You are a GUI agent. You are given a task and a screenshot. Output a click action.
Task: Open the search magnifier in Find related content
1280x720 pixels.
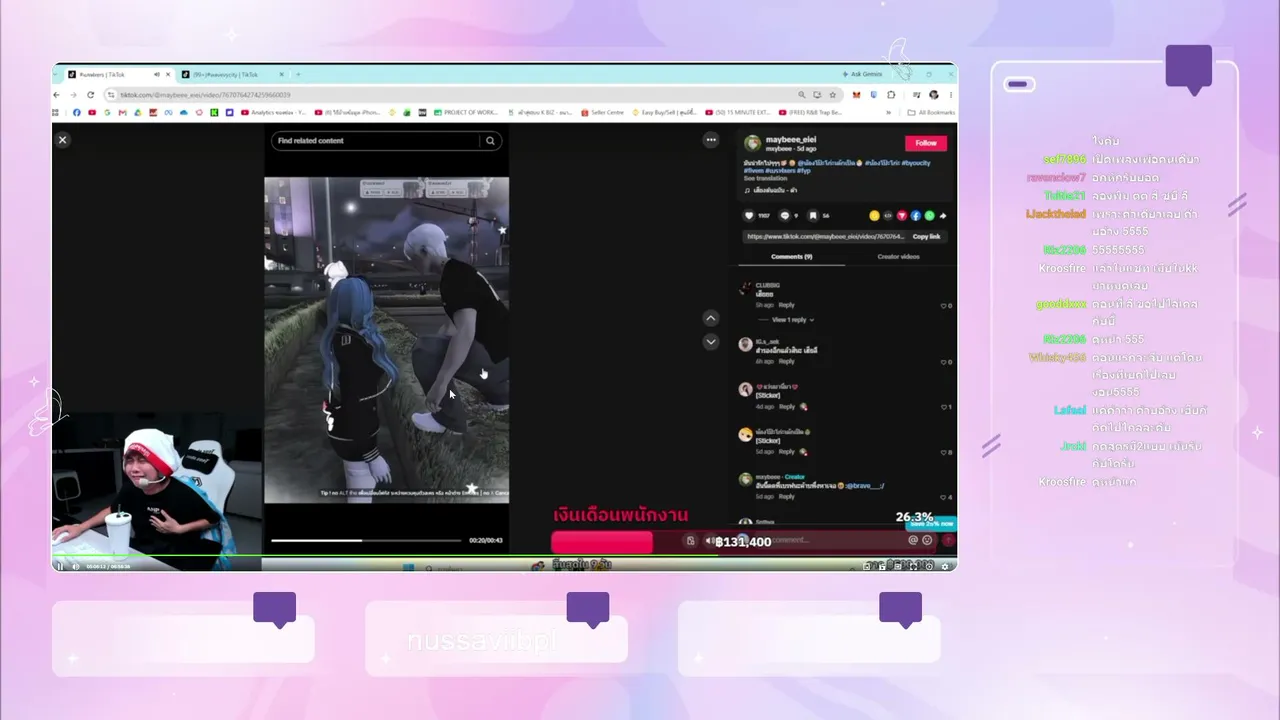491,141
